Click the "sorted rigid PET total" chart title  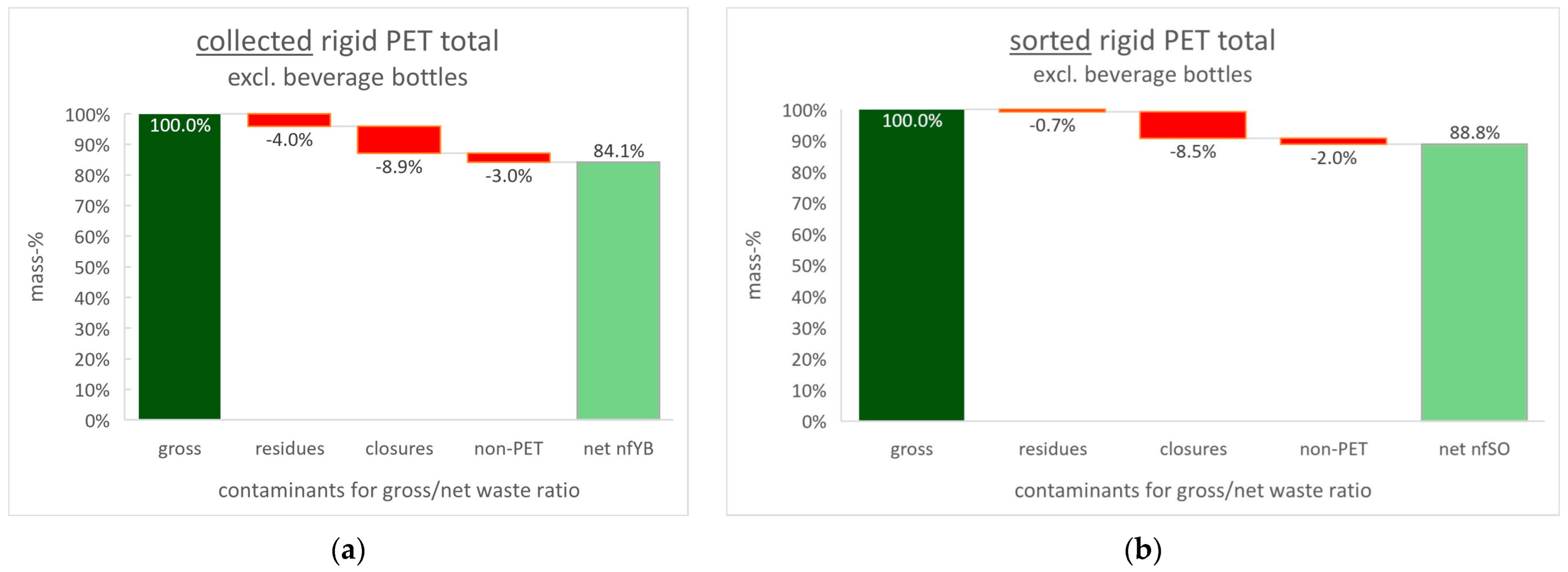[1142, 41]
